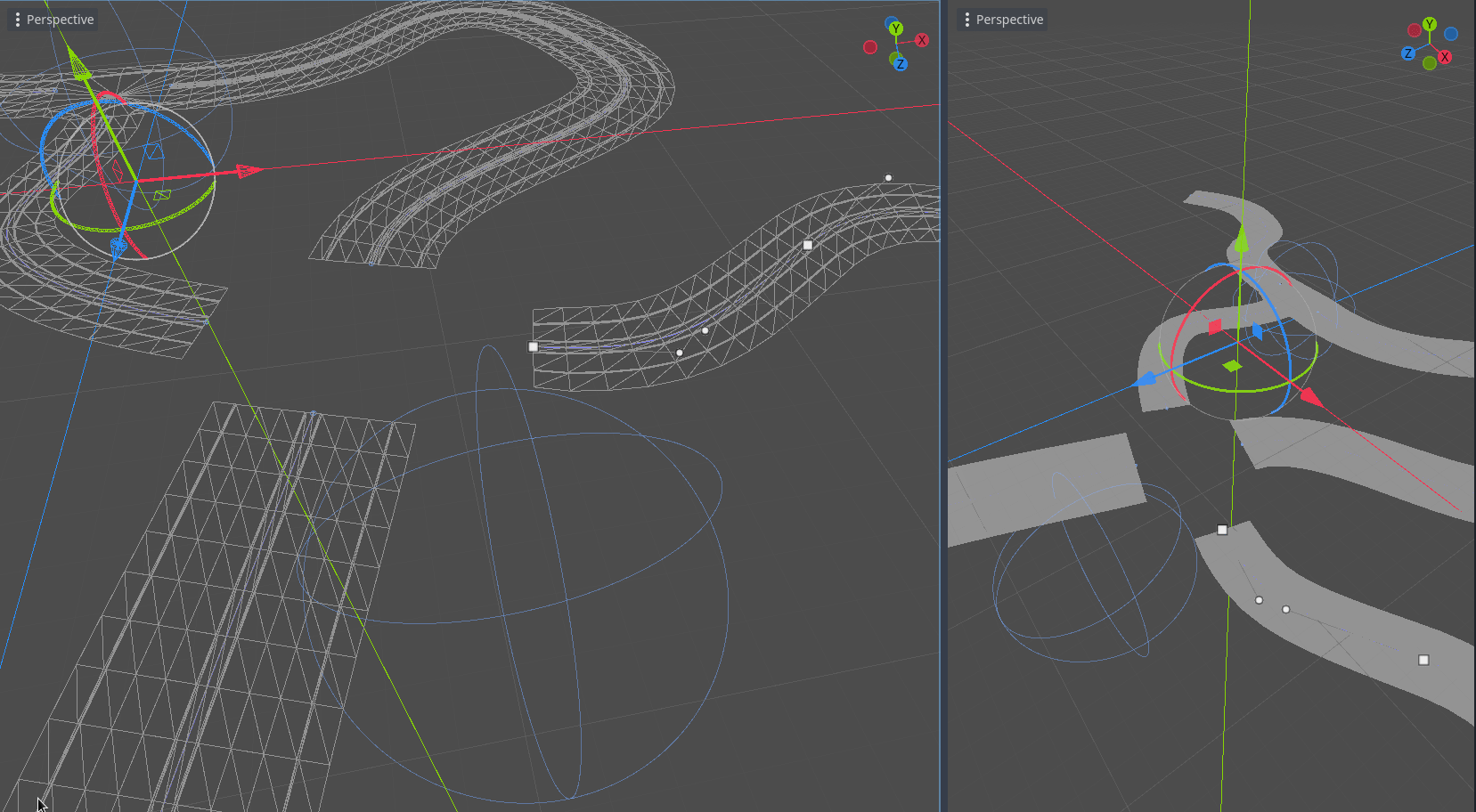Image resolution: width=1476 pixels, height=812 pixels.
Task: Click the Y axis circle in the left viewport gizmo
Action: coord(896,28)
